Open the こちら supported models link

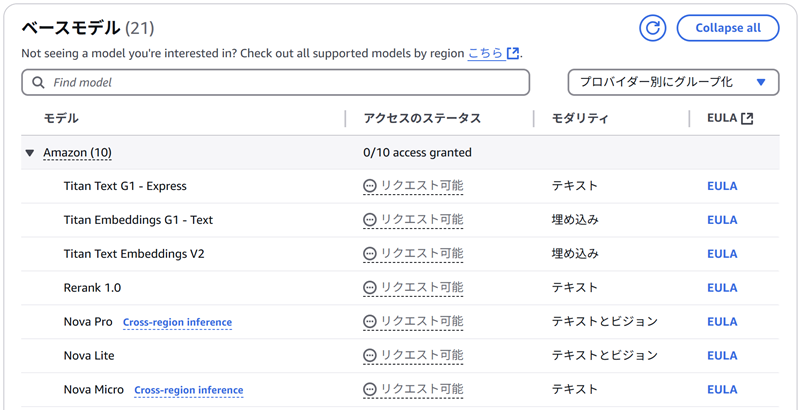coord(485,53)
